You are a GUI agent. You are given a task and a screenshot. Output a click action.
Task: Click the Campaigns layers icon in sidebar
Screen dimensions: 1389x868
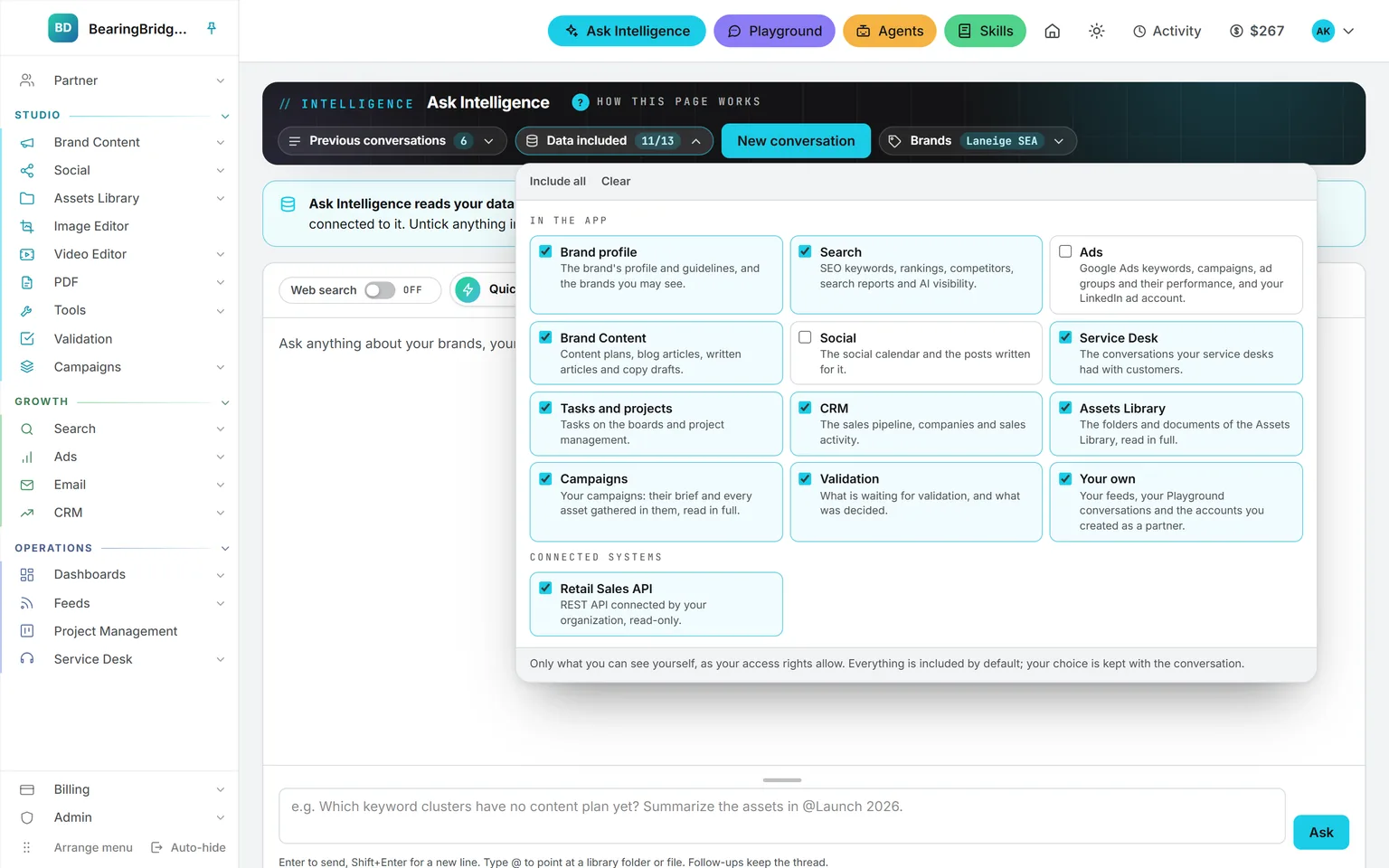[x=27, y=366]
